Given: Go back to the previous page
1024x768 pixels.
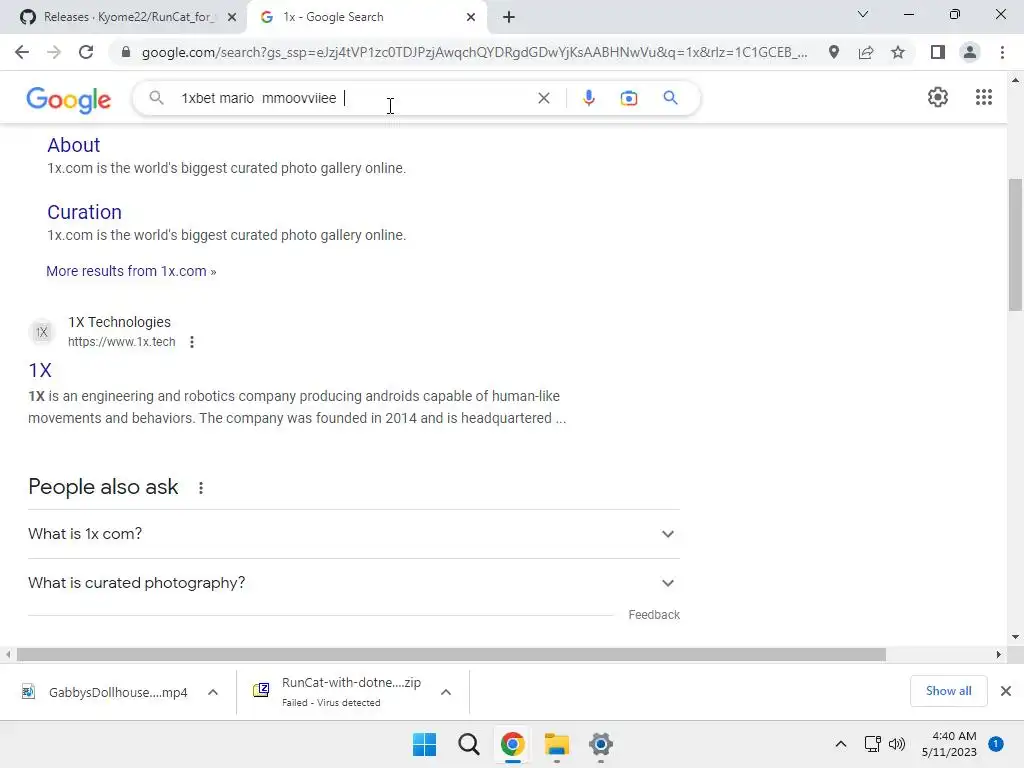Looking at the screenshot, I should pyautogui.click(x=22, y=52).
